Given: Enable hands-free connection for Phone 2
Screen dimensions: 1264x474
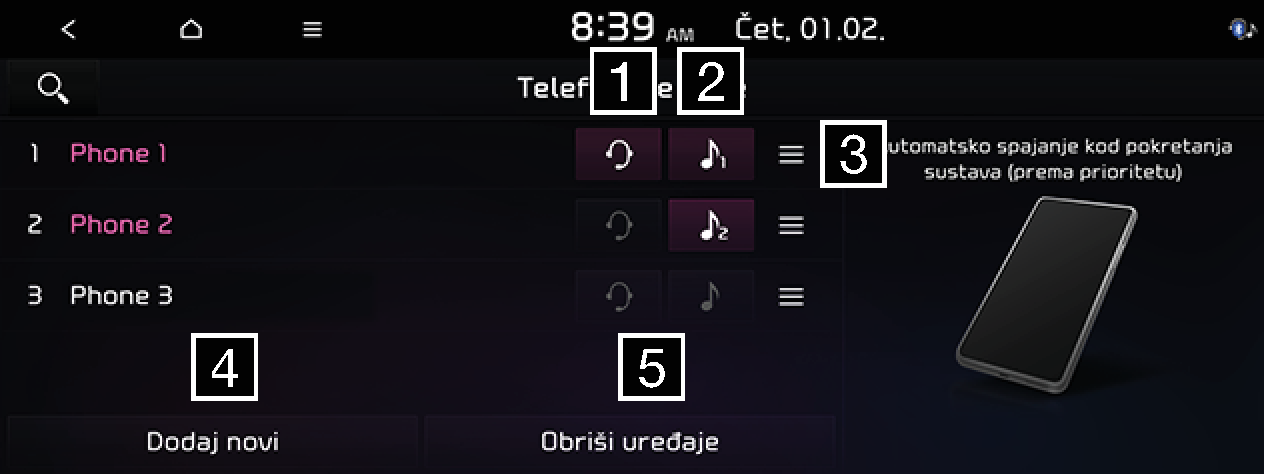Looking at the screenshot, I should click(618, 225).
